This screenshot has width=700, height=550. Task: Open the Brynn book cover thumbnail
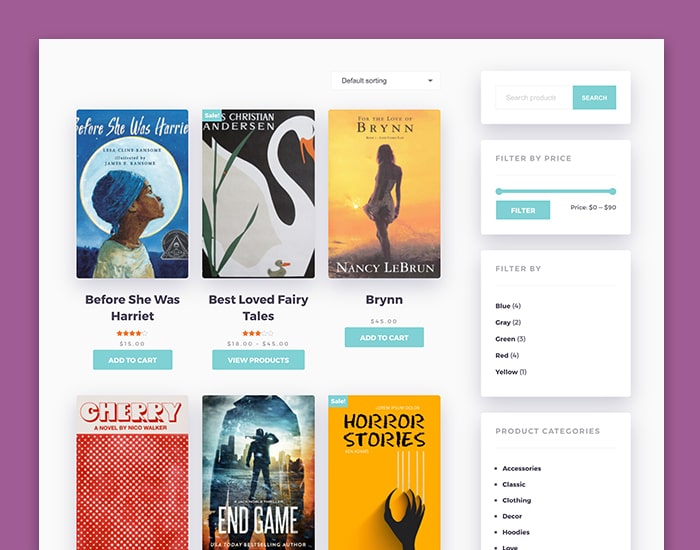point(384,194)
